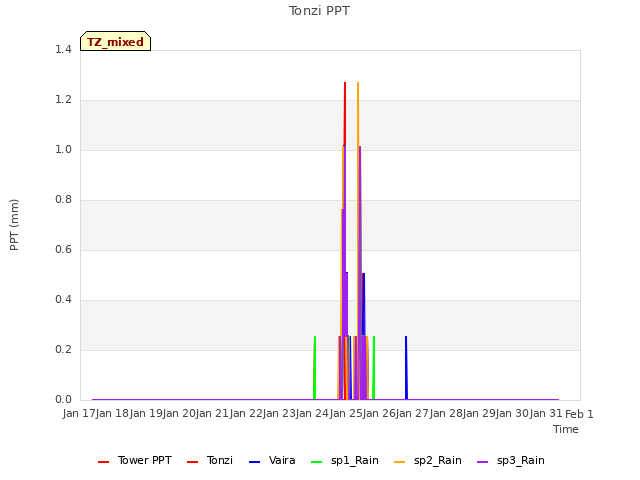Click the 0.4 y-axis tick label
This screenshot has width=640, height=480.
point(63,300)
